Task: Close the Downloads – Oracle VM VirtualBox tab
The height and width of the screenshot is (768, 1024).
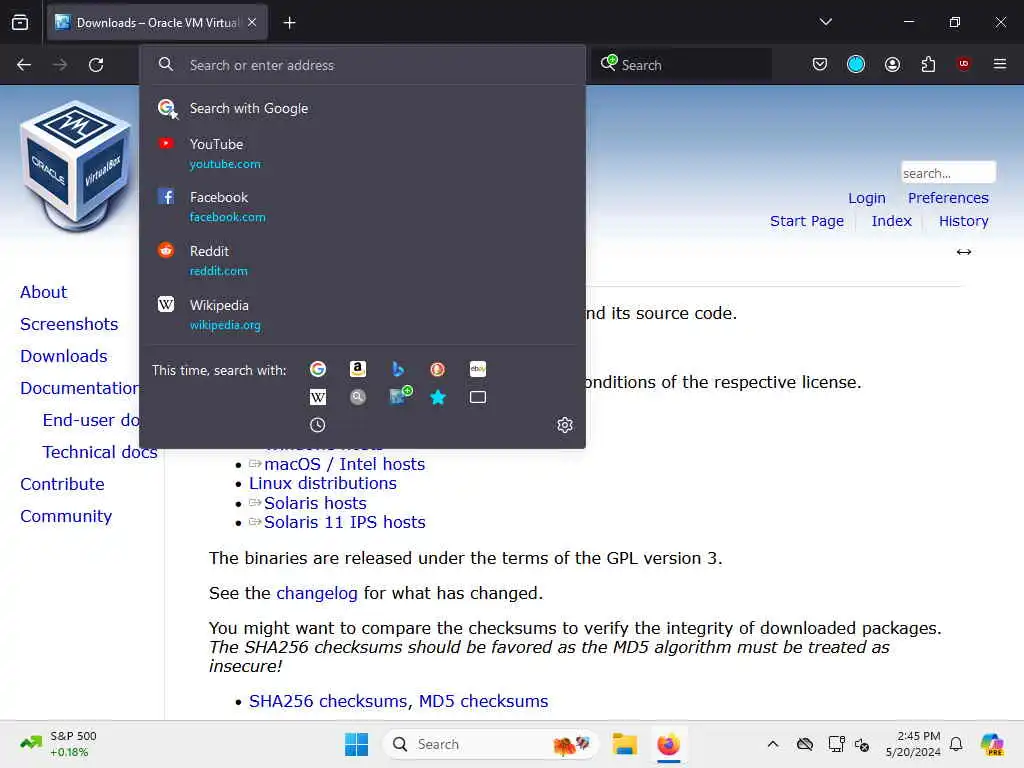Action: pos(252,22)
